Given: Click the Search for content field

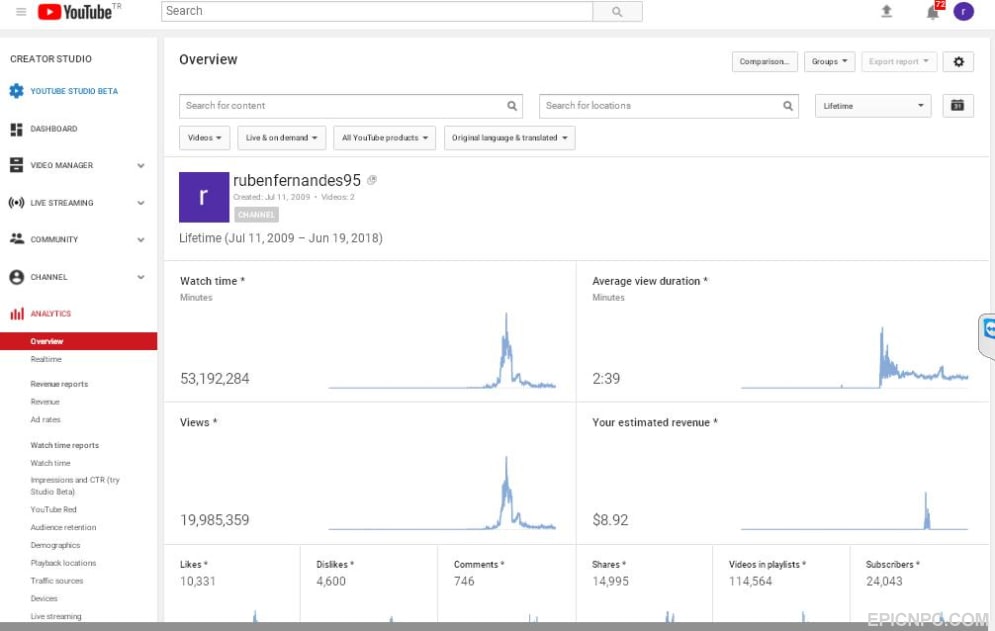Looking at the screenshot, I should click(351, 106).
